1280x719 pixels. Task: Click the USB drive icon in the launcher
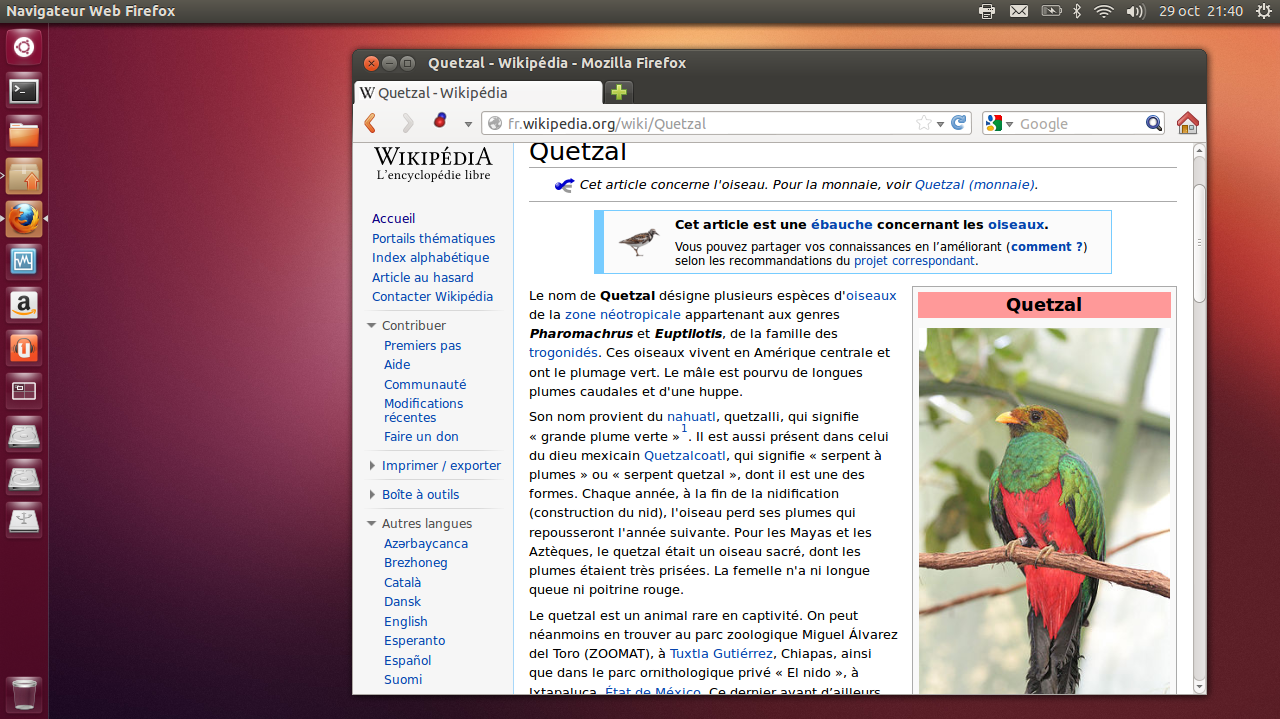[24, 520]
